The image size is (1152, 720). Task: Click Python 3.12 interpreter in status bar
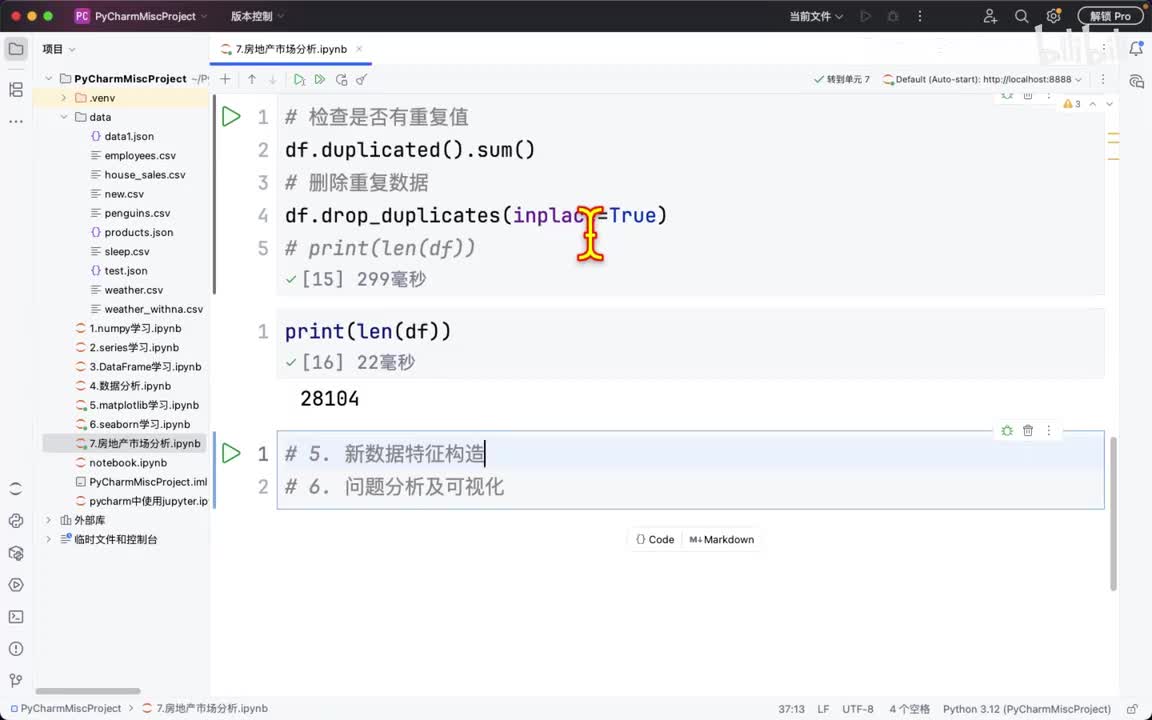1026,709
